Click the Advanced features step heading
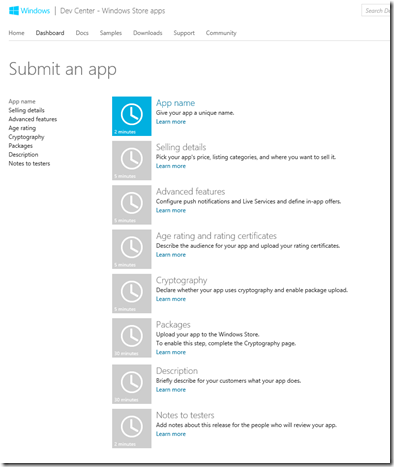Viewport: 394px width, 467px height. click(190, 192)
